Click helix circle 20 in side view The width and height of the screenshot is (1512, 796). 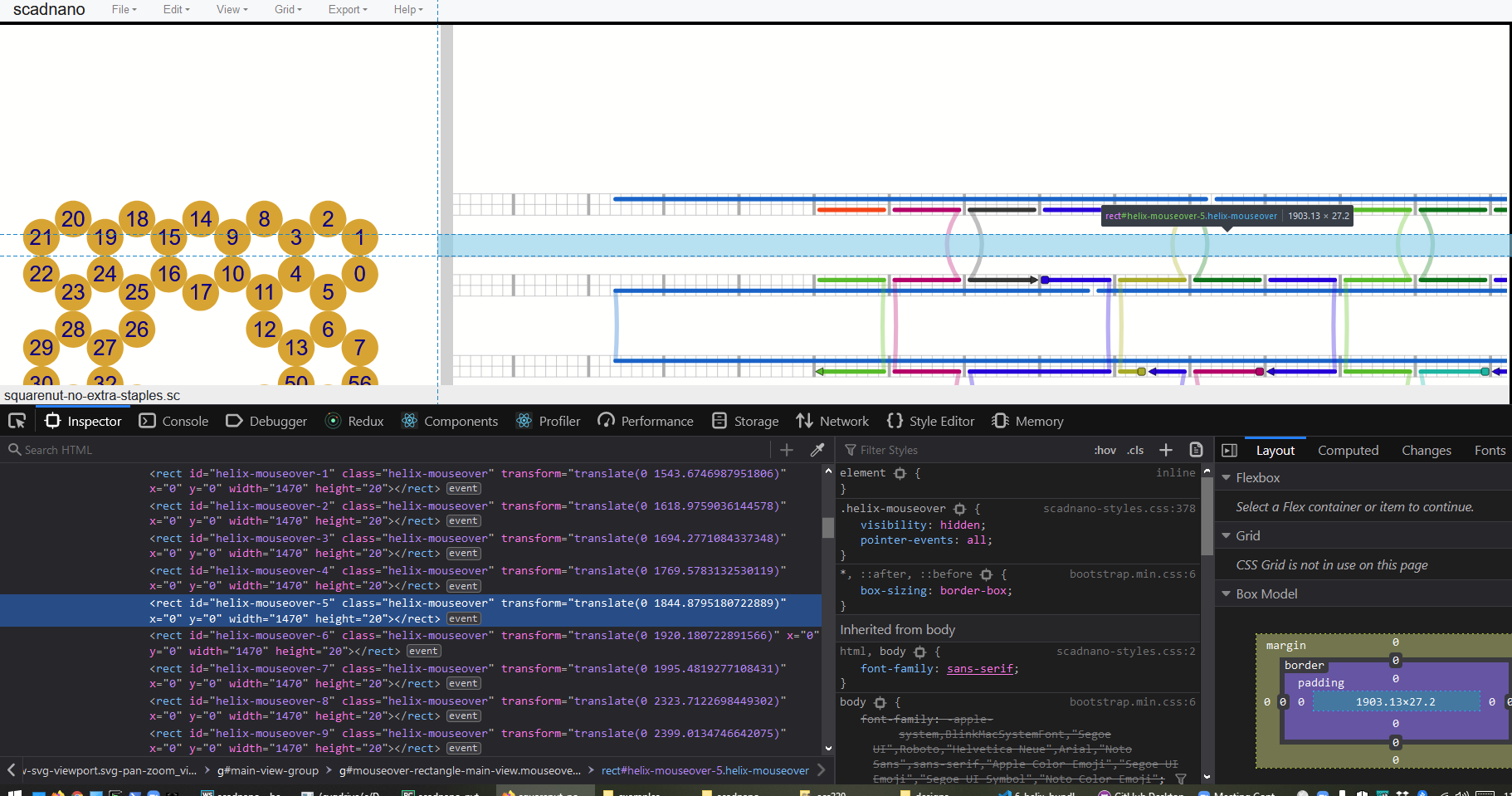coord(73,219)
